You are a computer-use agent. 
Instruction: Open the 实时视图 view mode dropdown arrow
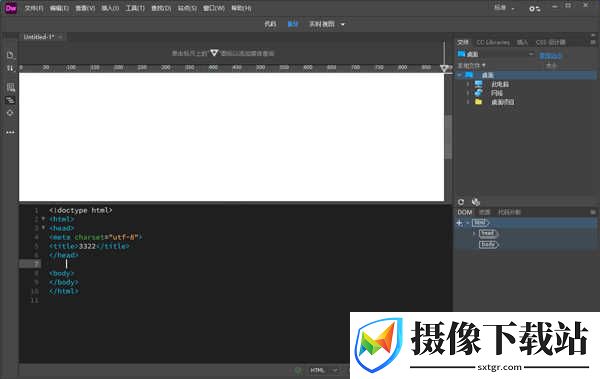coord(342,25)
